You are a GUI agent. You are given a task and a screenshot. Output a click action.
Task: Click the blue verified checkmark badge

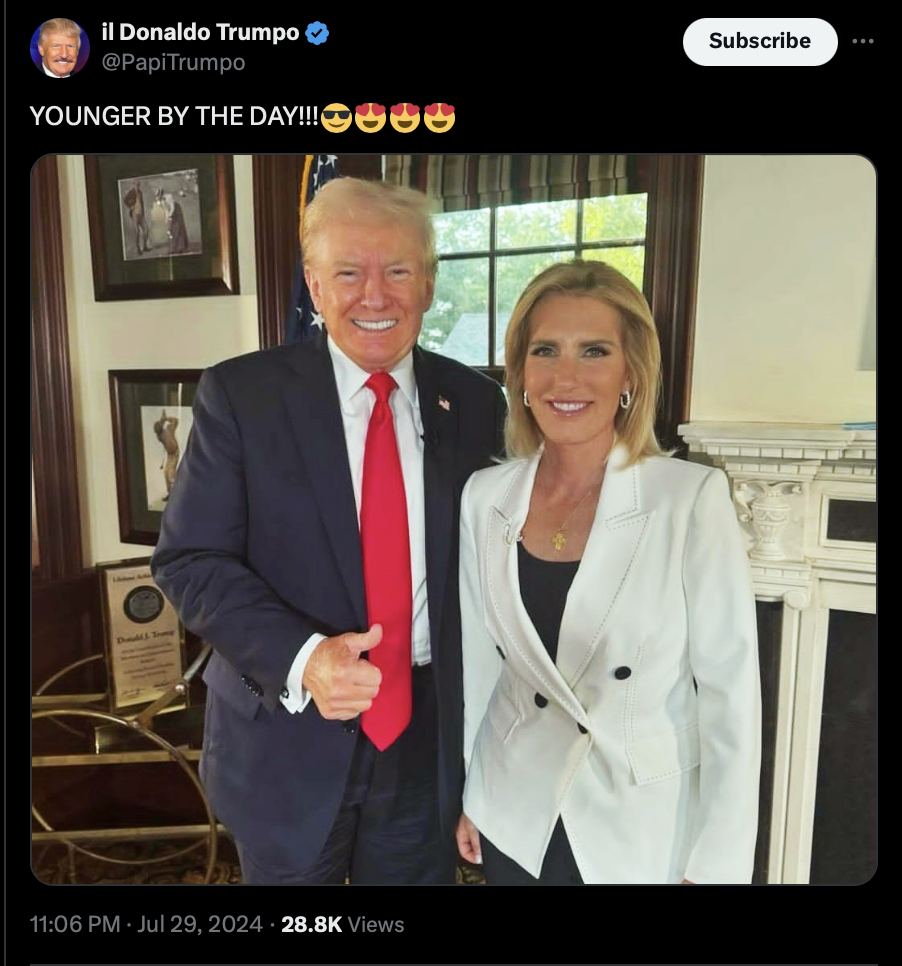(x=317, y=33)
